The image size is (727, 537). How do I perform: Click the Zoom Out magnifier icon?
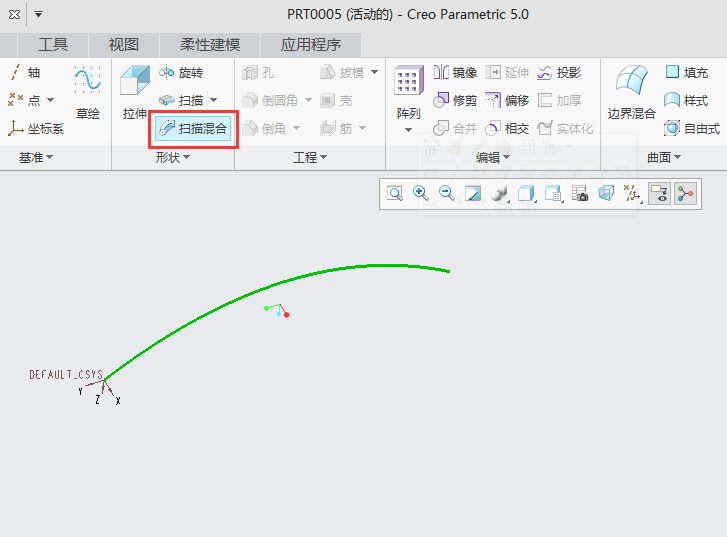point(446,193)
